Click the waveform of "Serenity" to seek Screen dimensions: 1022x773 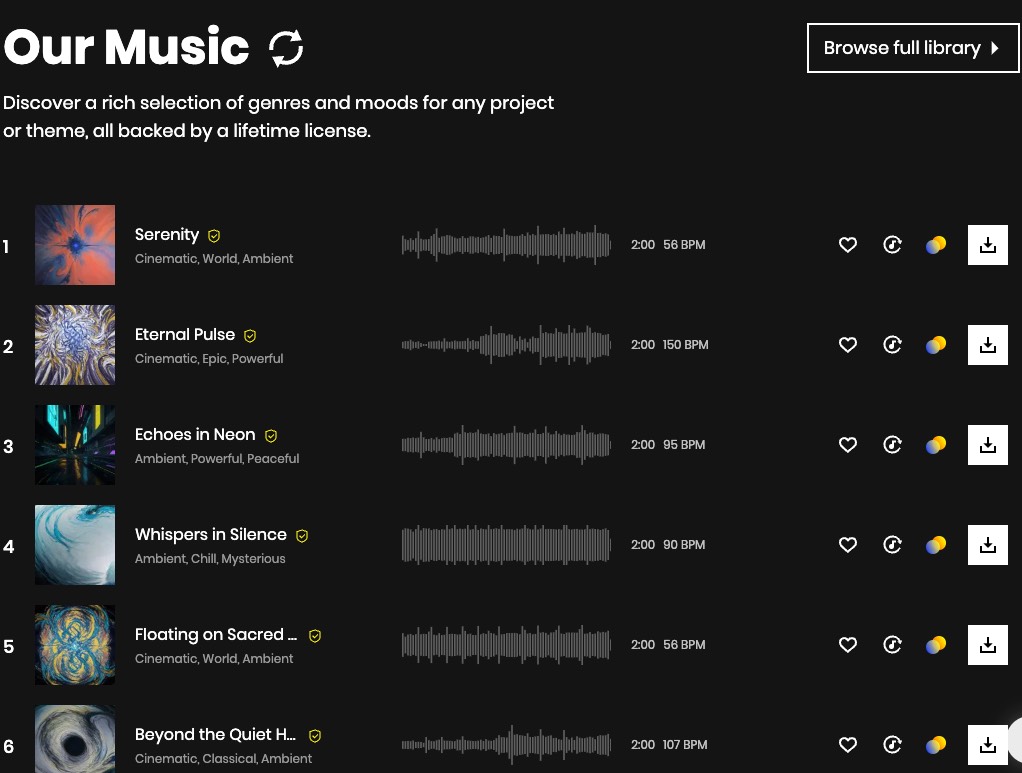(x=506, y=245)
